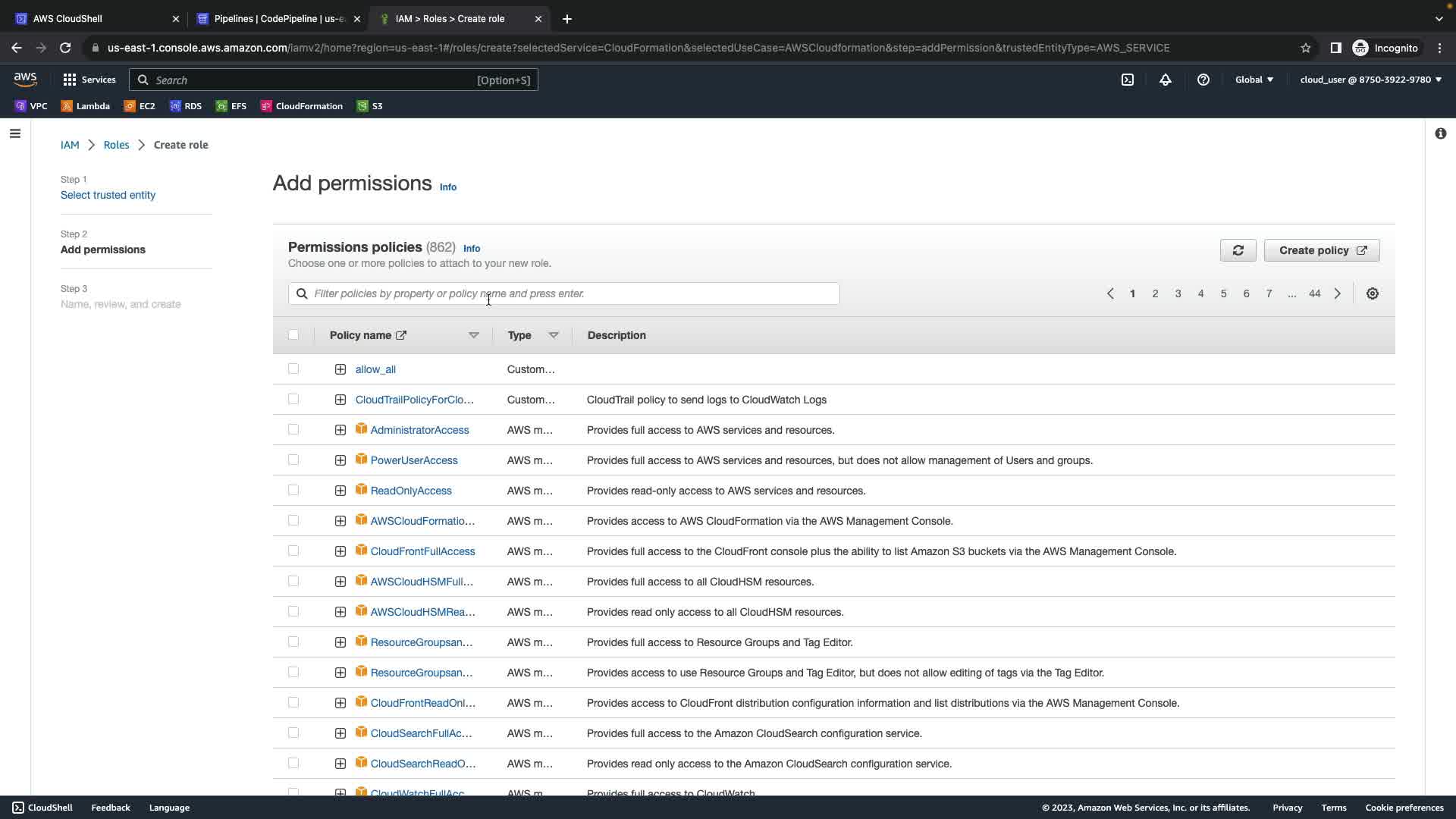The image size is (1456, 819).
Task: Open the table preferences gear icon
Action: click(x=1372, y=293)
